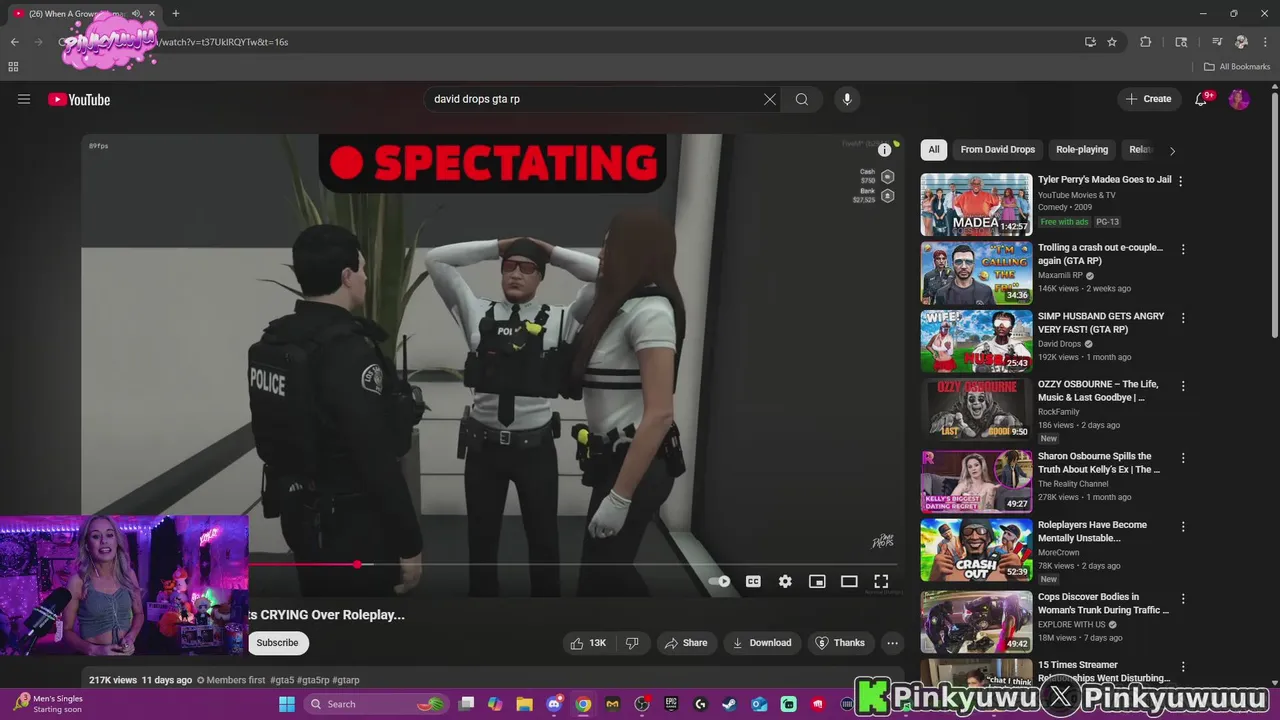Viewport: 1280px width, 720px height.
Task: Bookmark this page with the star
Action: (1112, 42)
